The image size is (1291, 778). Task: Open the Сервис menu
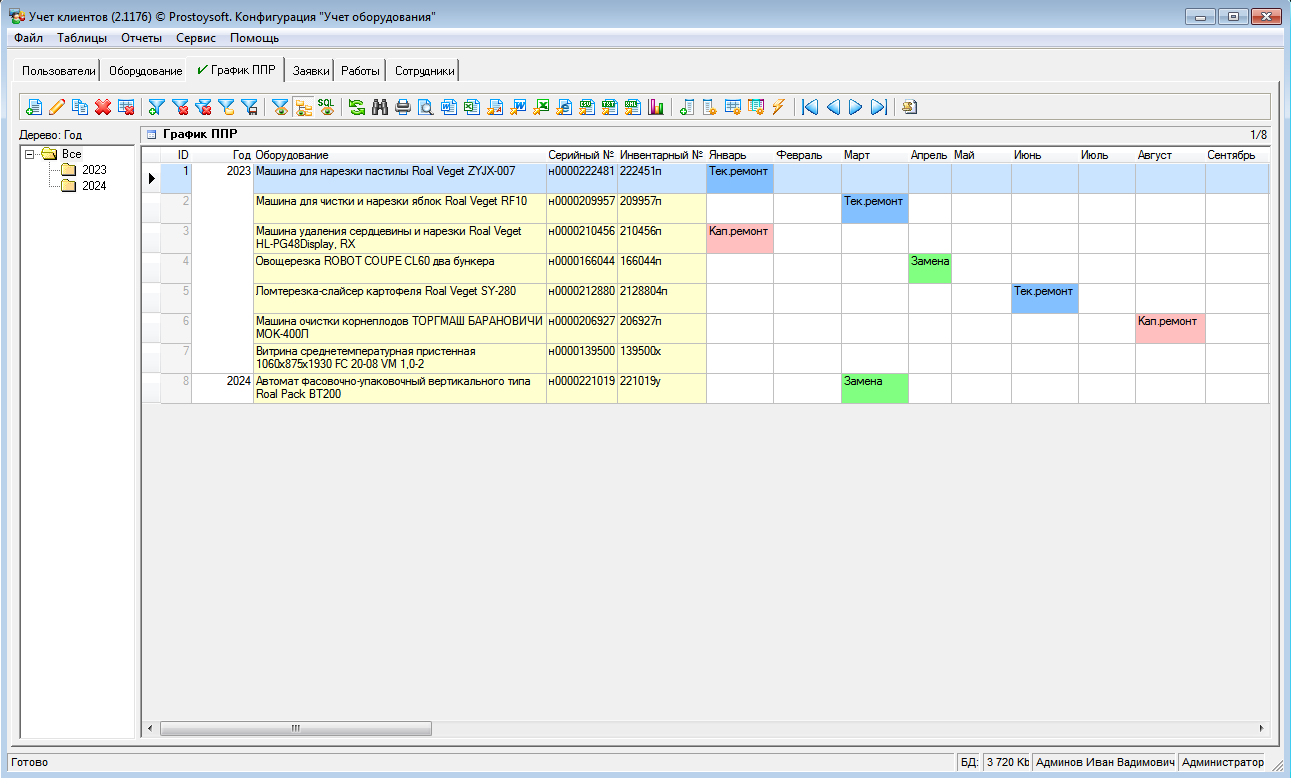pos(196,38)
